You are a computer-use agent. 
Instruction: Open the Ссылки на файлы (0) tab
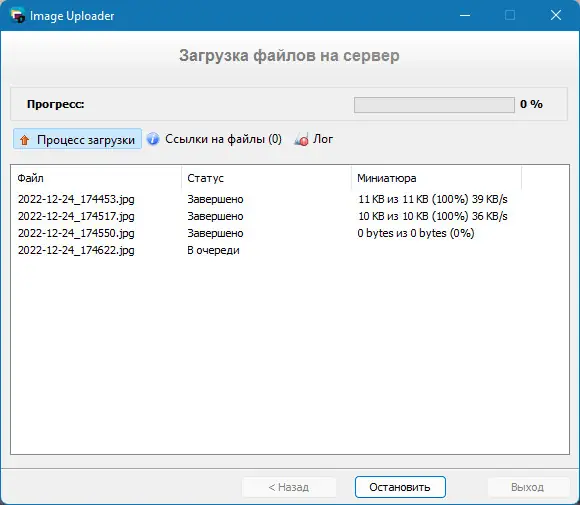(x=215, y=139)
